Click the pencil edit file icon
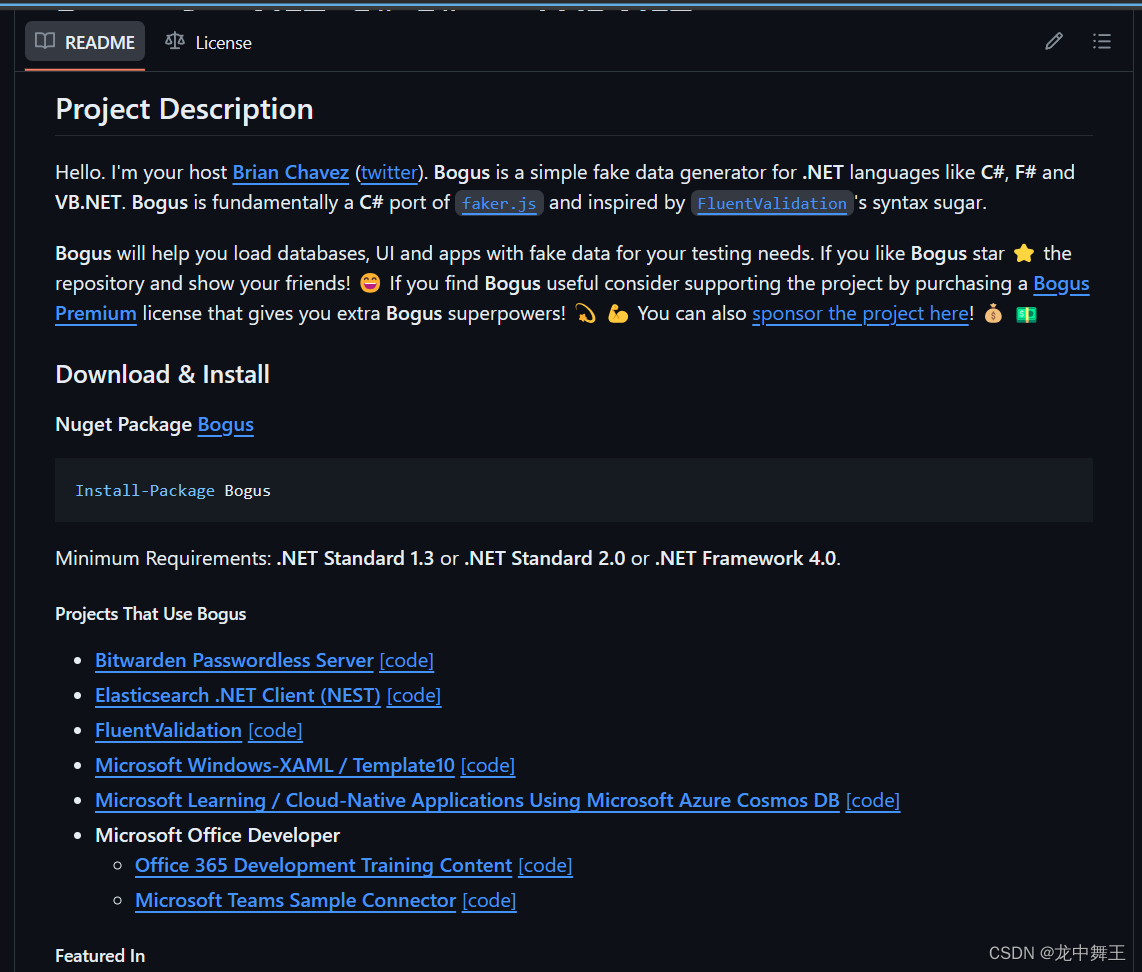Screen dimensions: 1142x972 click(1053, 42)
